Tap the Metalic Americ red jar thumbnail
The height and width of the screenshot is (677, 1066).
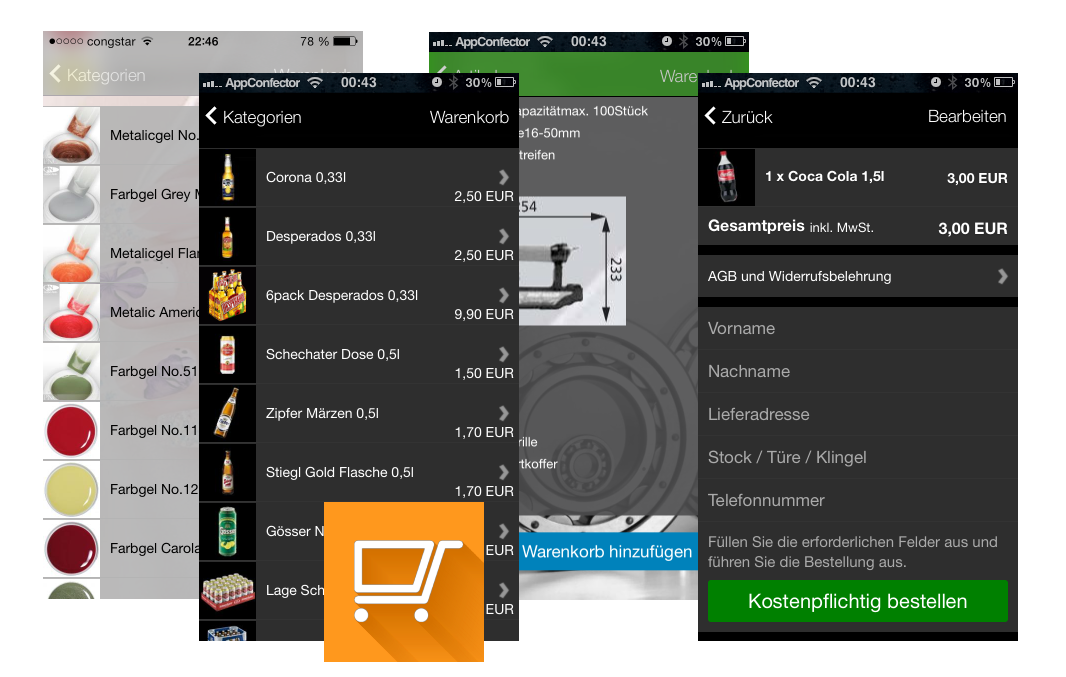tap(71, 313)
